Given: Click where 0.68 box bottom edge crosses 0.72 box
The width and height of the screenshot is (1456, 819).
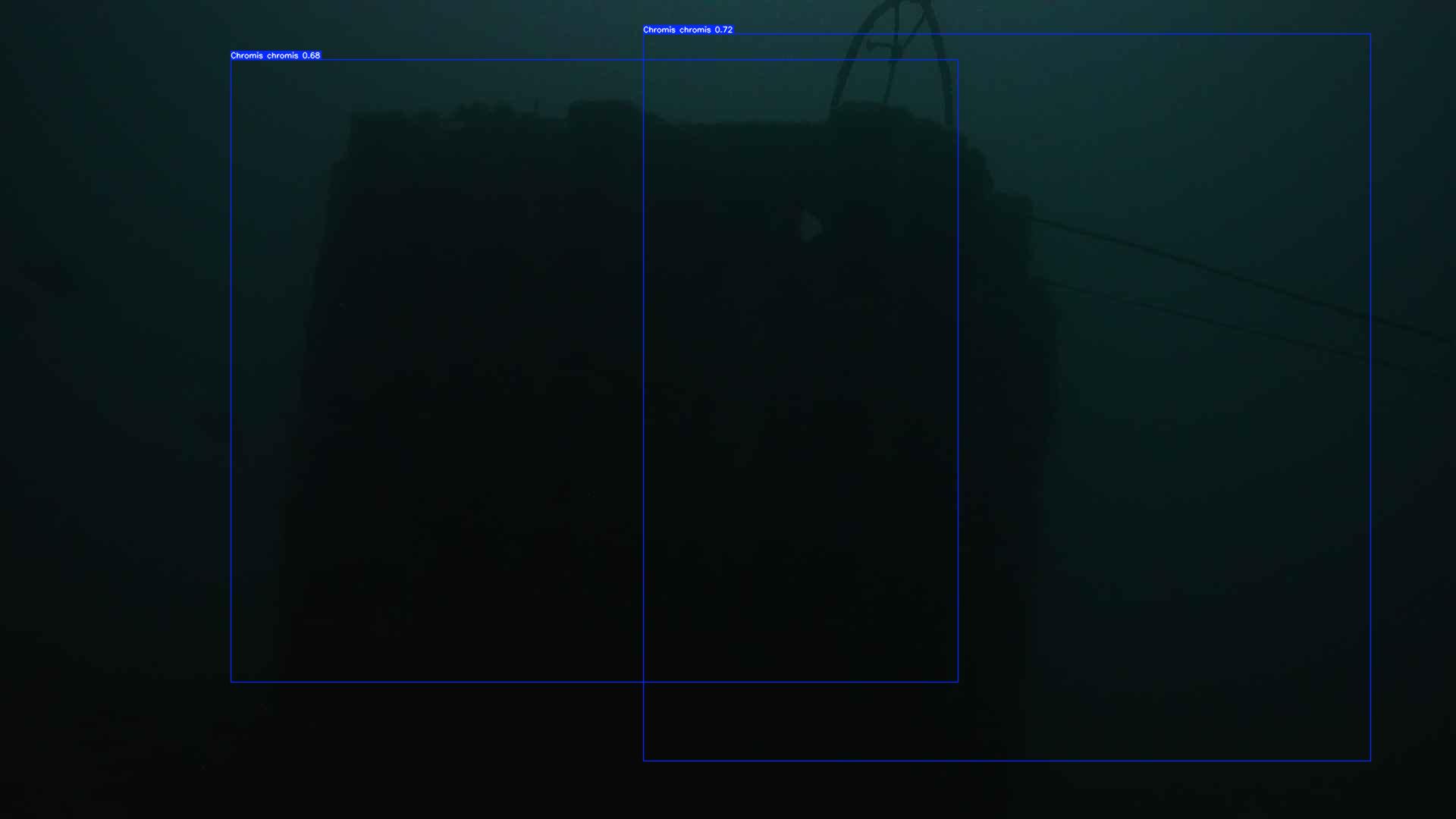Looking at the screenshot, I should [644, 682].
